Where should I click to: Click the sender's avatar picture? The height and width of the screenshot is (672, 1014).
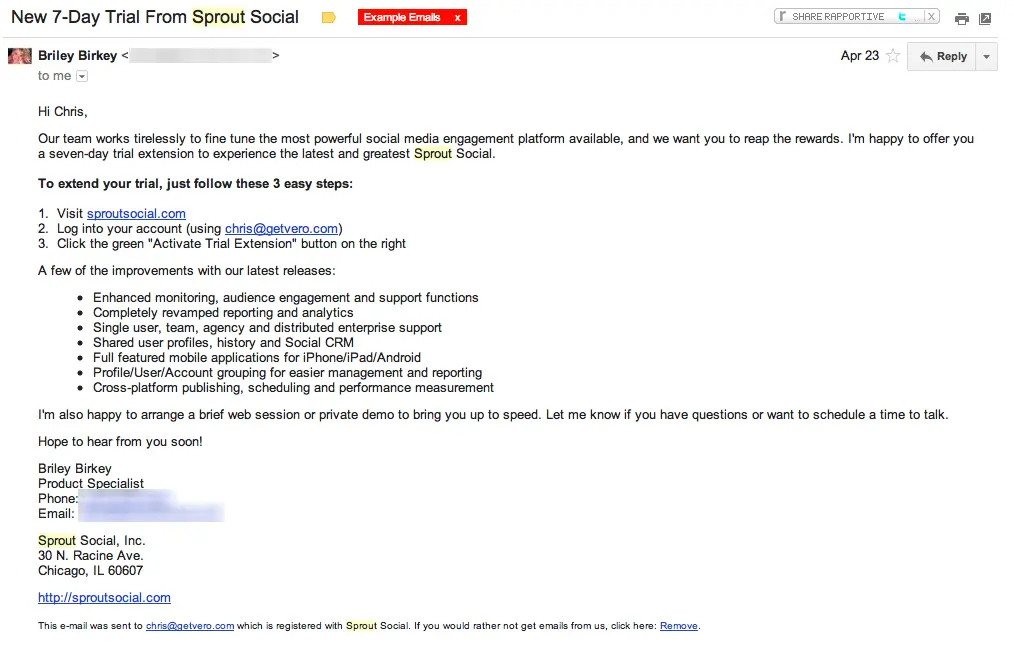(x=19, y=56)
